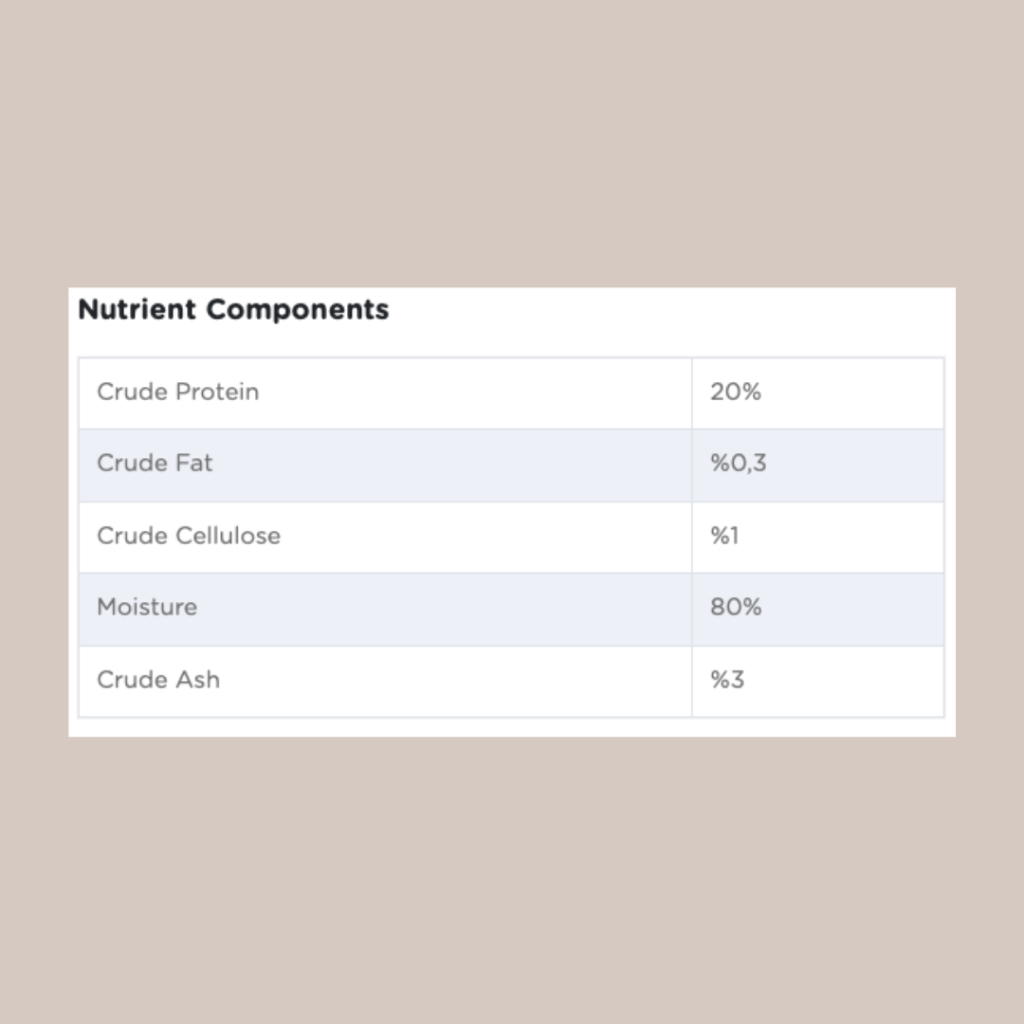Click the 80% Moisture value
The width and height of the screenshot is (1024, 1024).
tap(736, 607)
